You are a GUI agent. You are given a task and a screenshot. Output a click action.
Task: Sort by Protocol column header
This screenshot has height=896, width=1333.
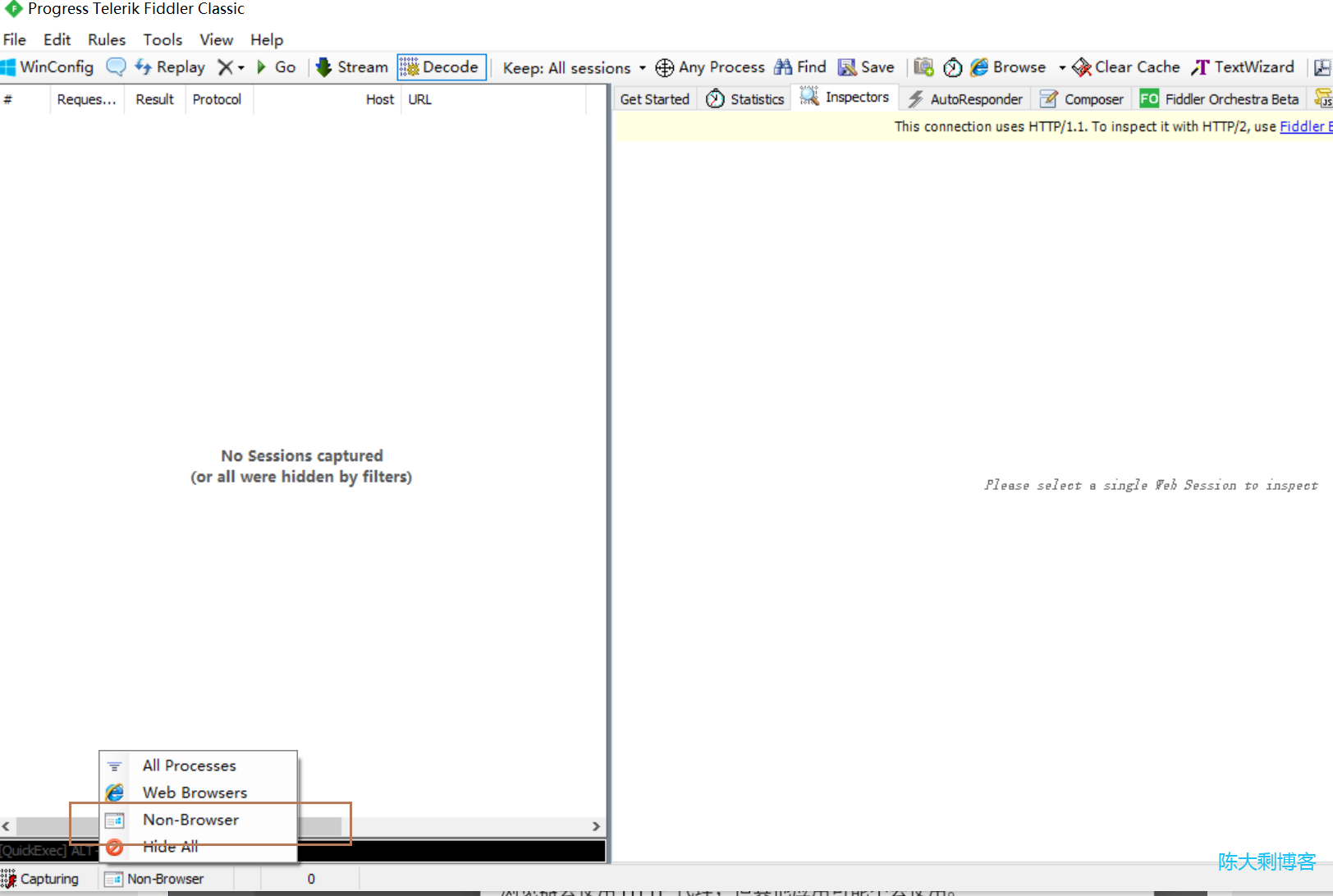[218, 99]
